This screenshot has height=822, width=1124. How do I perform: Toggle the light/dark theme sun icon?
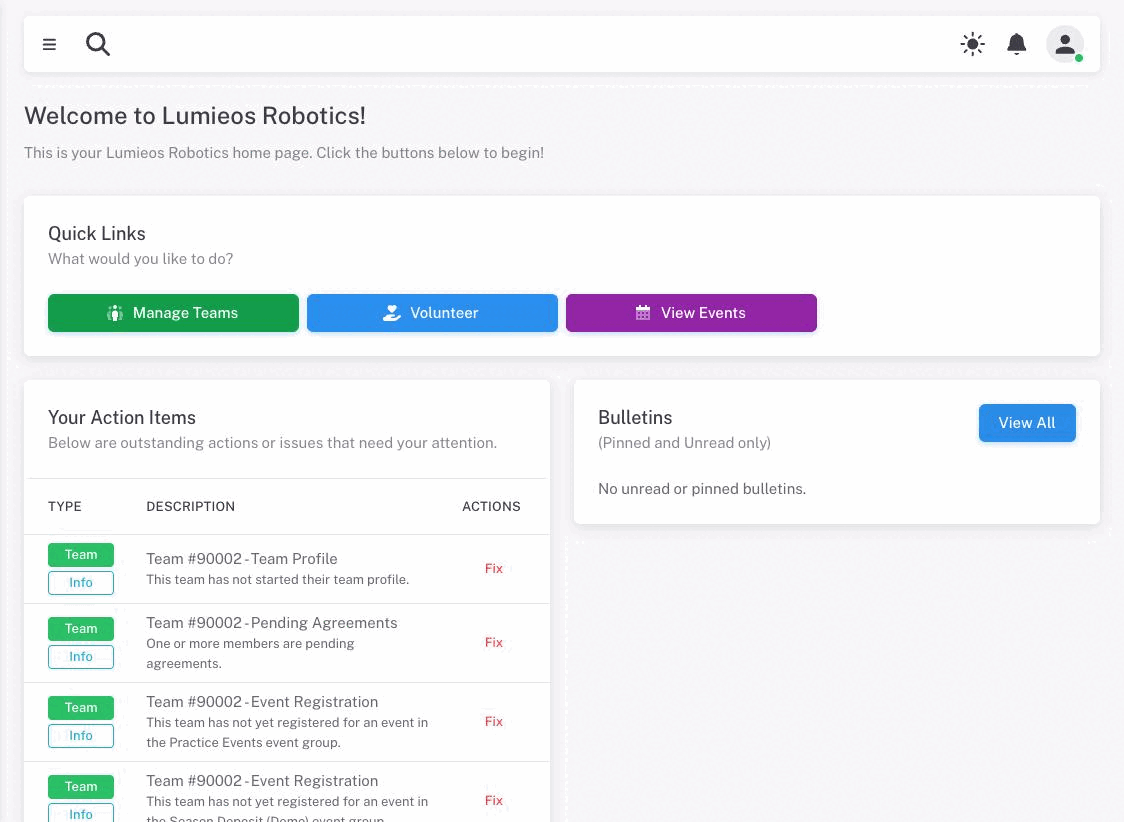click(x=972, y=44)
